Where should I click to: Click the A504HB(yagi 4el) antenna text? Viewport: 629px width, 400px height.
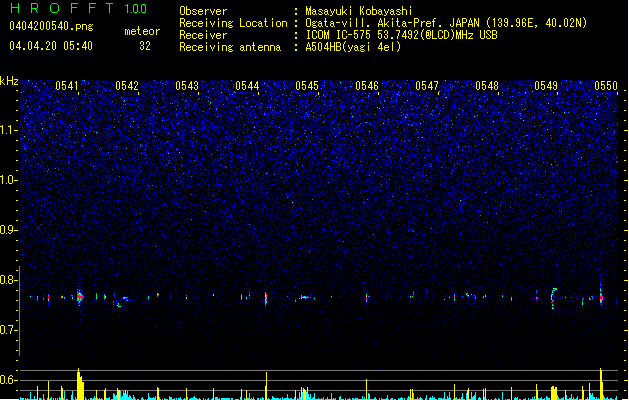(x=353, y=47)
